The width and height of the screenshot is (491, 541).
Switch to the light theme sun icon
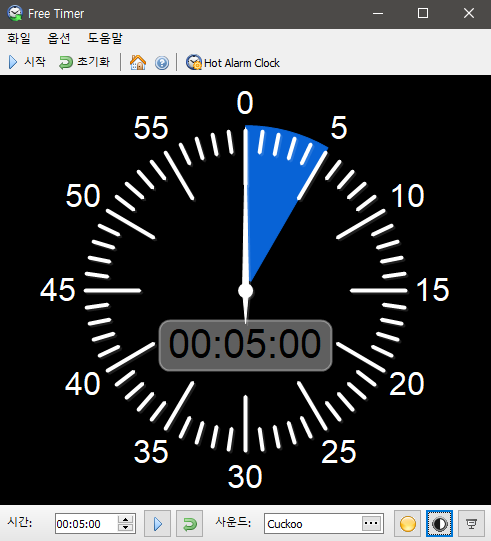(x=407, y=524)
